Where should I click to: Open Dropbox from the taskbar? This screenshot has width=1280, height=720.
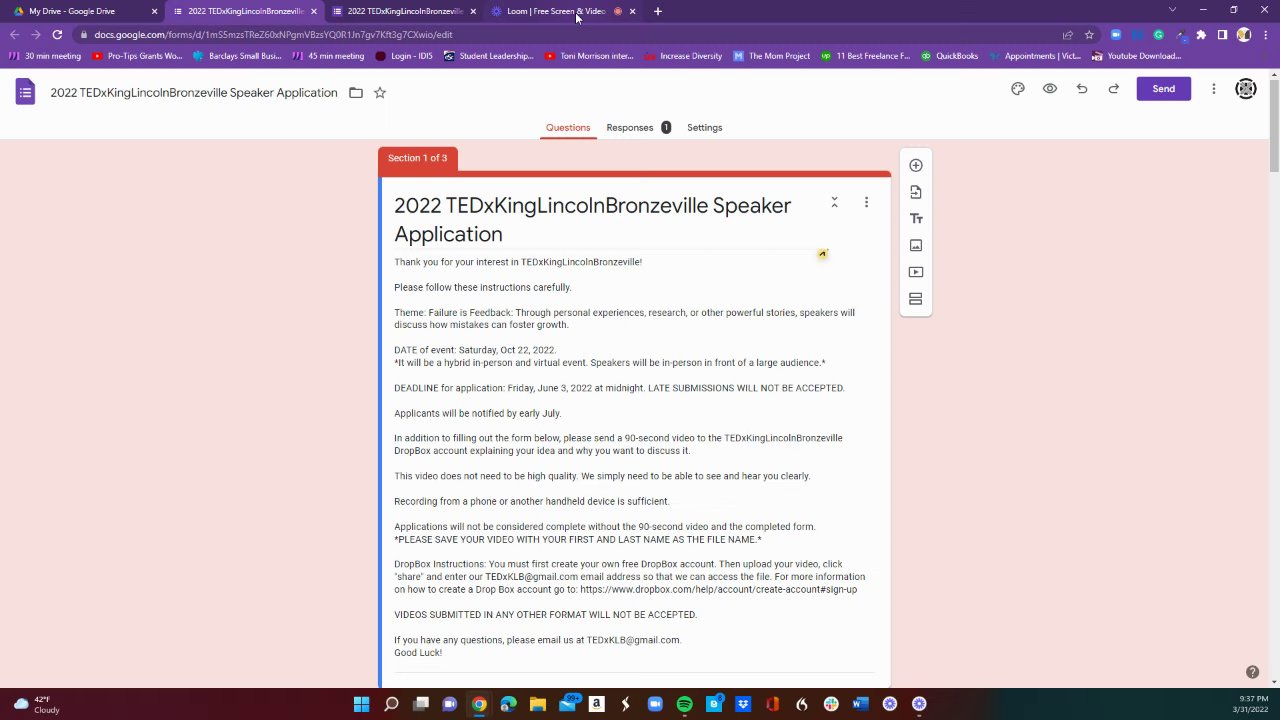[743, 704]
